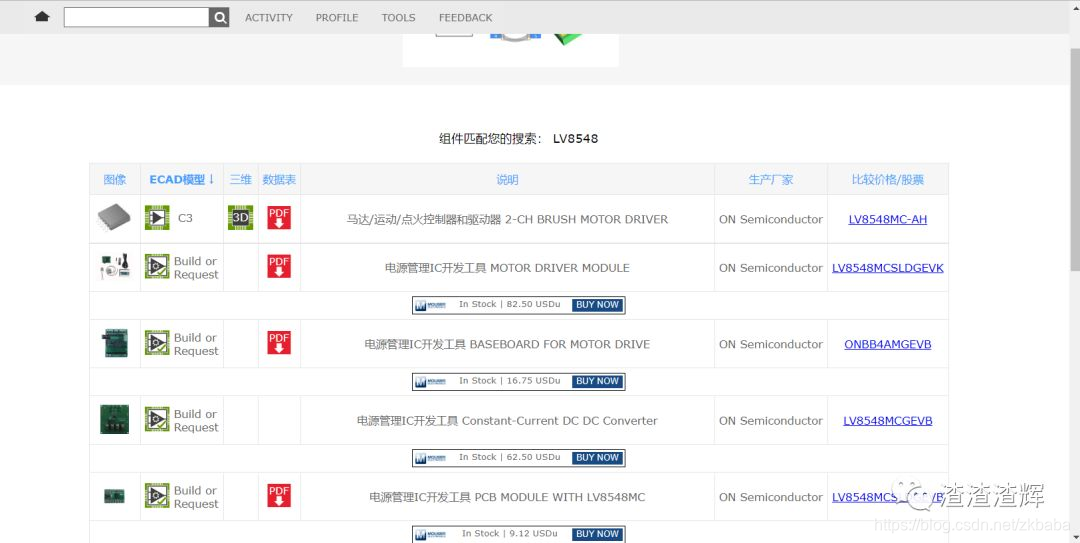Screen dimensions: 1080x543
Task: Click BUY NOW for 16.75 USD offer
Action: click(x=597, y=381)
